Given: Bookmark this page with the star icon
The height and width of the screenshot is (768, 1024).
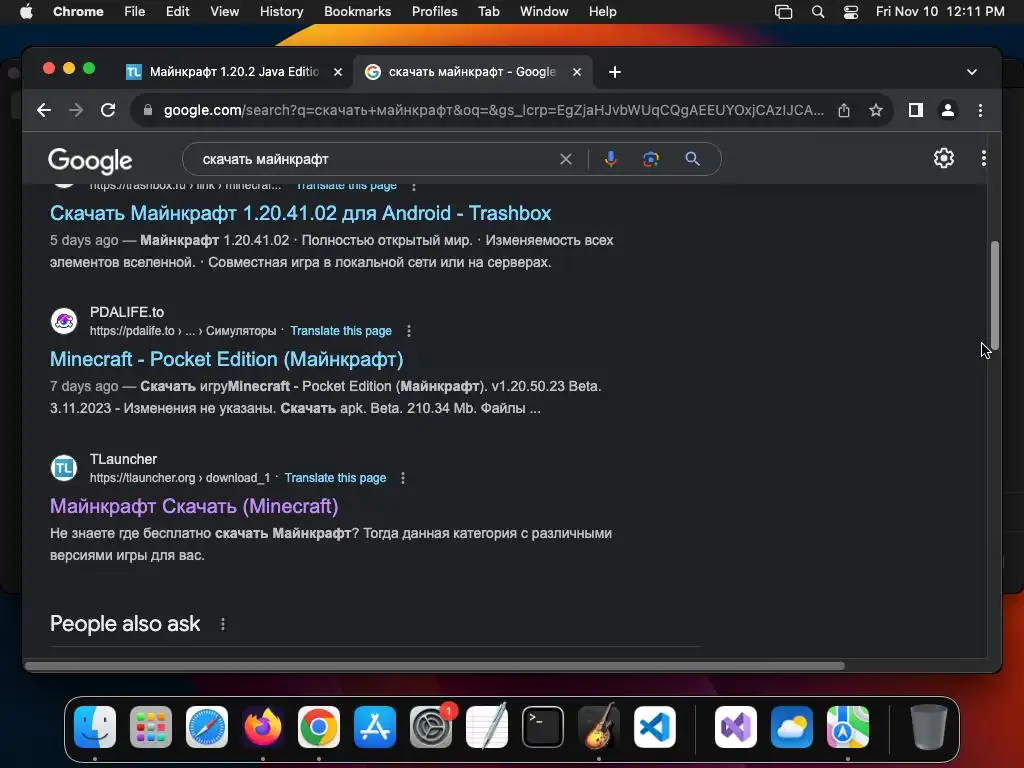Looking at the screenshot, I should 876,110.
